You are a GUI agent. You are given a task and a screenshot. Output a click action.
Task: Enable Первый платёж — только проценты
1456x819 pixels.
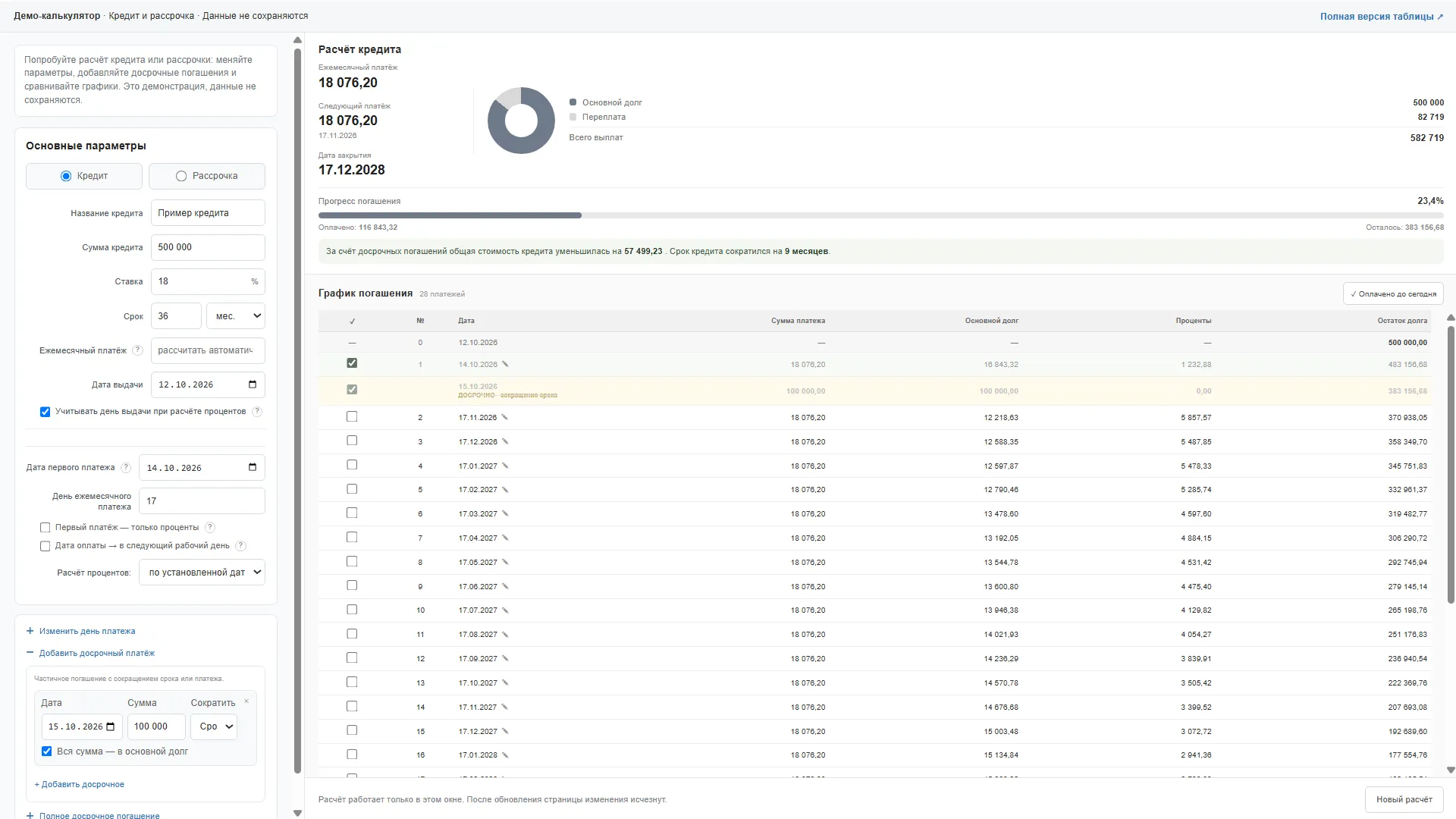pyautogui.click(x=45, y=528)
